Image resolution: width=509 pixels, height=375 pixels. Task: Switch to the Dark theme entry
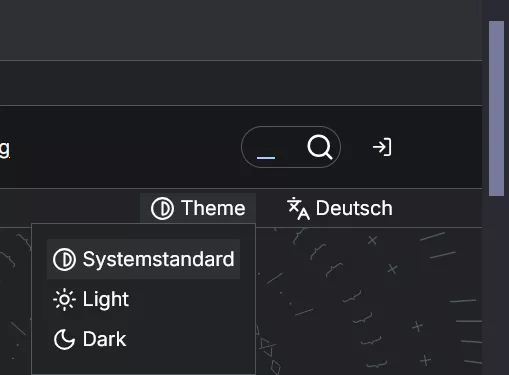point(144,339)
